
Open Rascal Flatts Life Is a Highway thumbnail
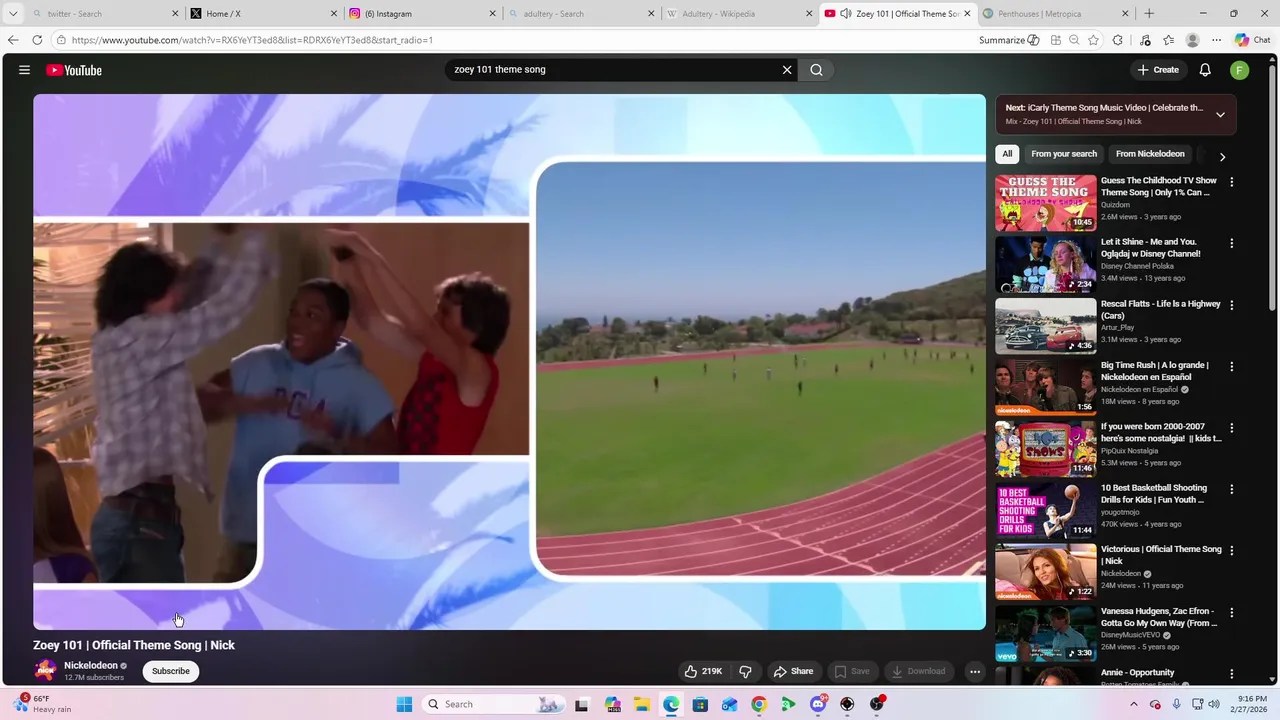[1045, 326]
